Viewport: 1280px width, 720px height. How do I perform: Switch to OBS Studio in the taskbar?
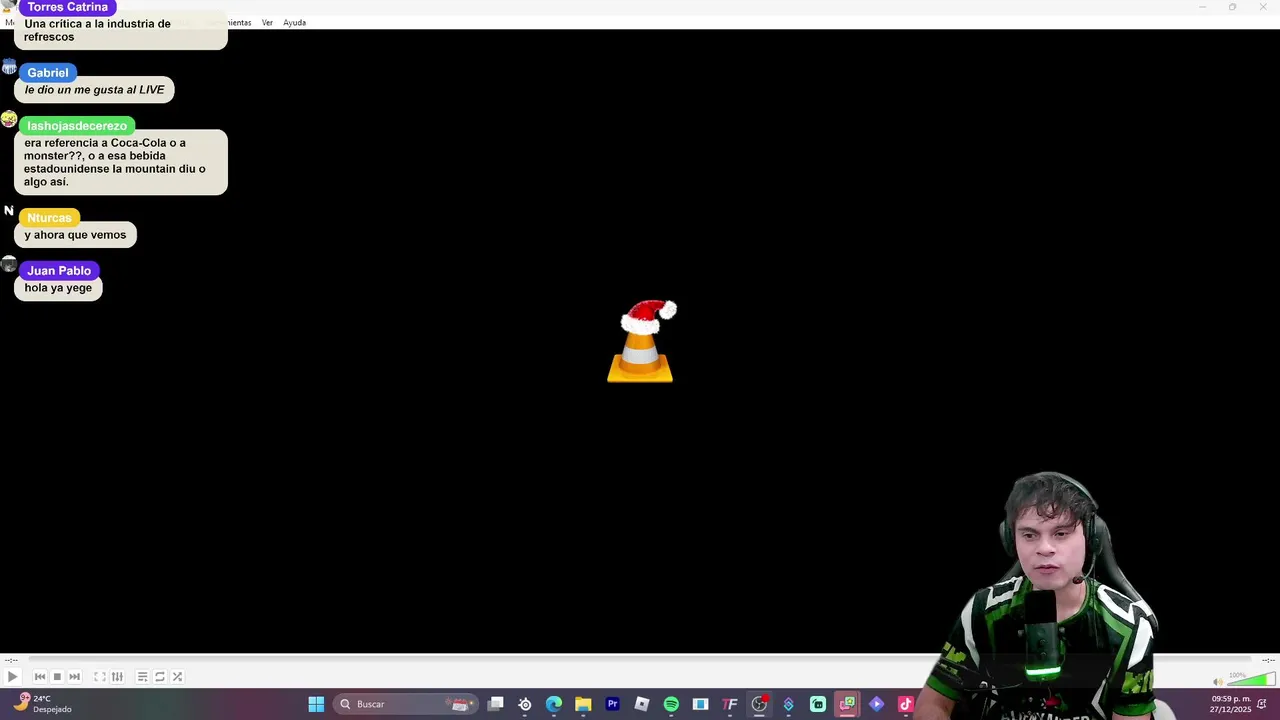pos(759,704)
